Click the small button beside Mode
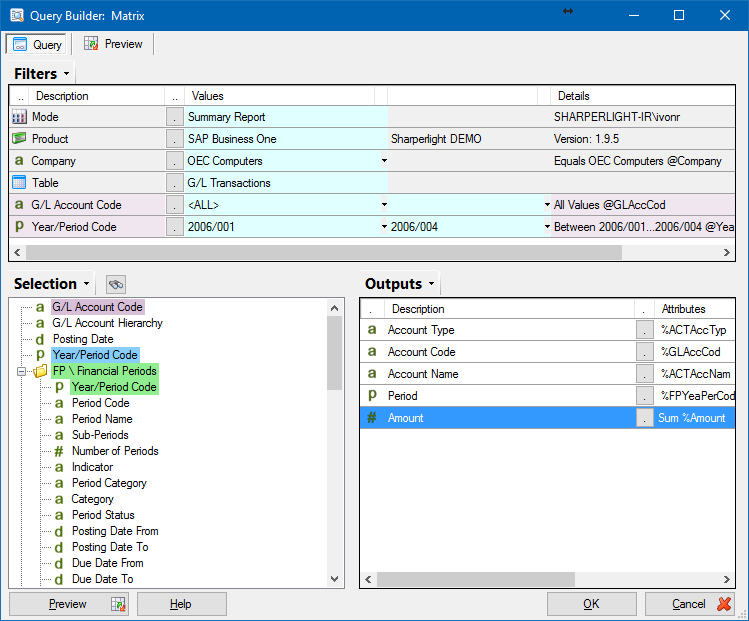This screenshot has width=749, height=621. pos(175,117)
